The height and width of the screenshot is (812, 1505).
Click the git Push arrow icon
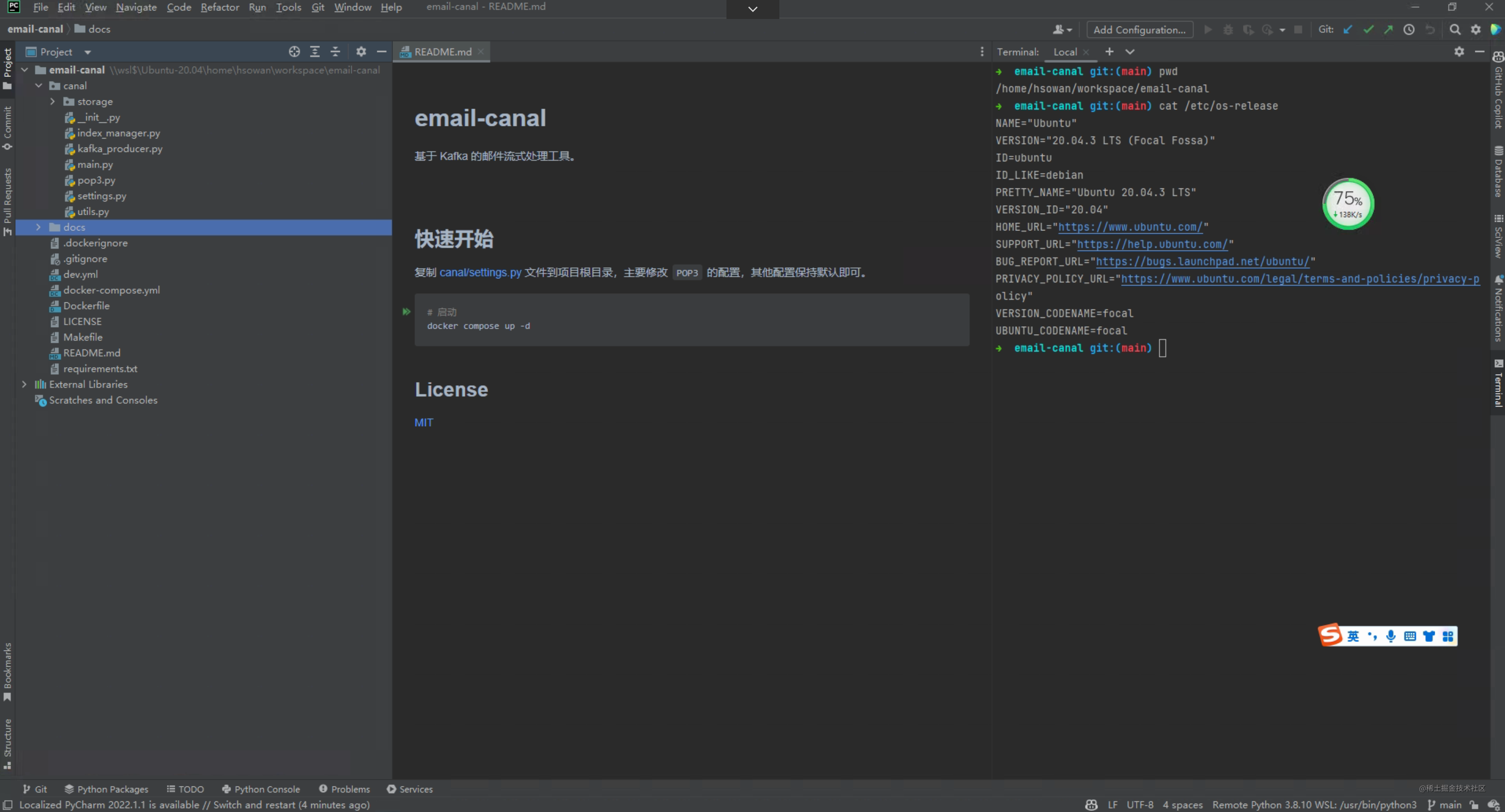[x=1388, y=30]
